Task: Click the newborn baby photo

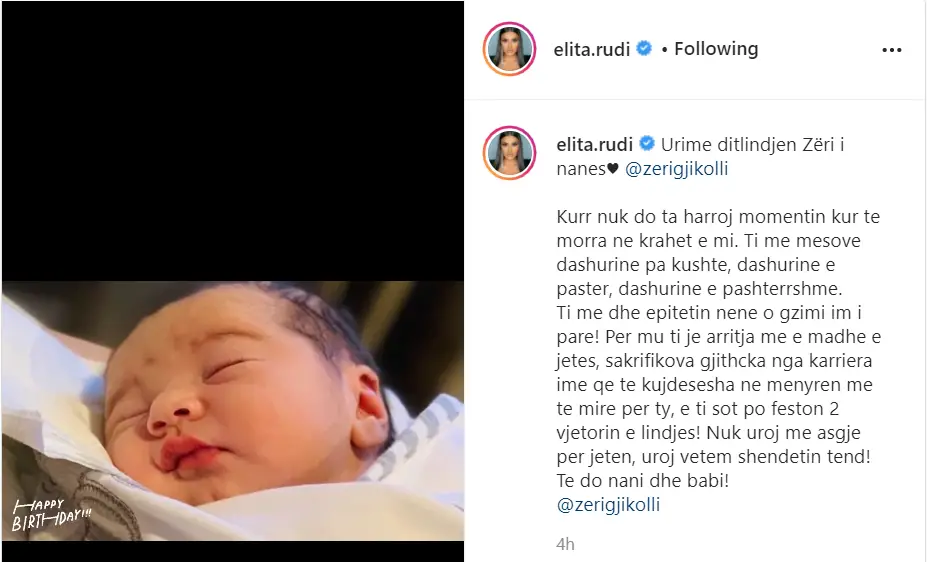Action: [233, 411]
